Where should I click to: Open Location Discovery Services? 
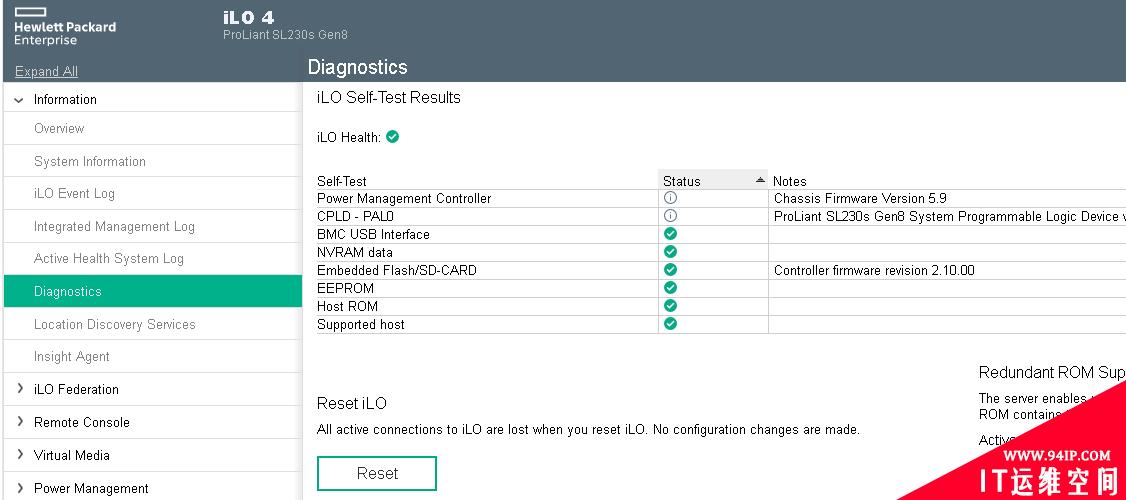coord(115,325)
